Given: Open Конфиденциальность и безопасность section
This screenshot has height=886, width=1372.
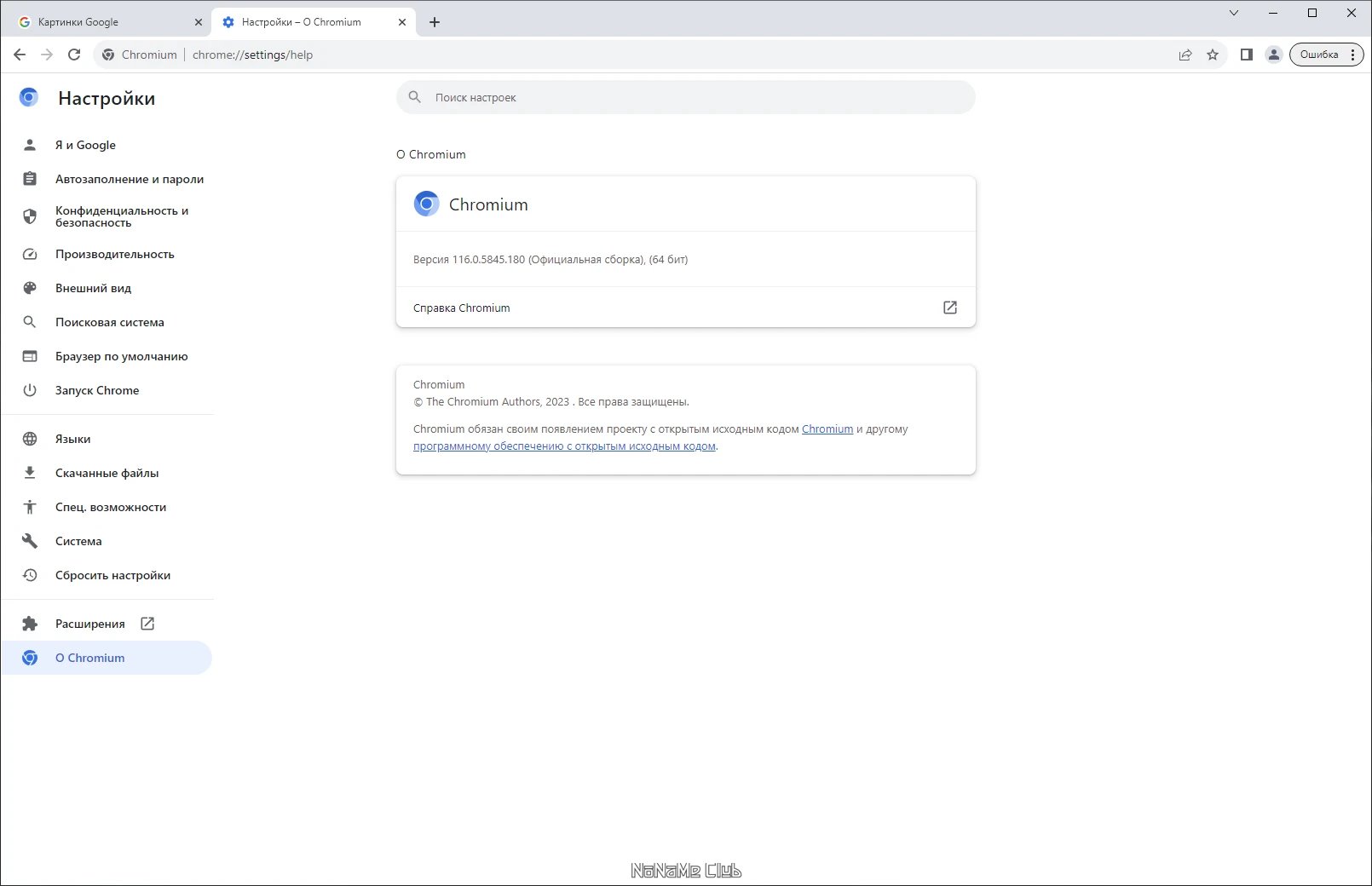Looking at the screenshot, I should pos(107,216).
